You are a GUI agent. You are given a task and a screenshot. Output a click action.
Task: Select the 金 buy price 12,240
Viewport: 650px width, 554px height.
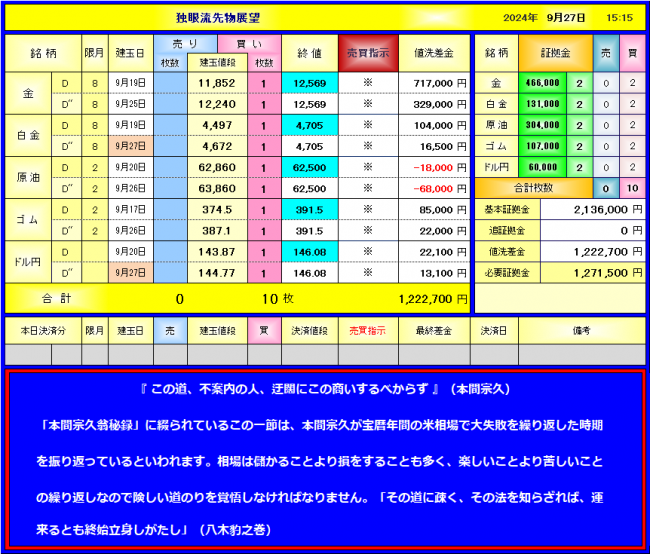coord(218,104)
